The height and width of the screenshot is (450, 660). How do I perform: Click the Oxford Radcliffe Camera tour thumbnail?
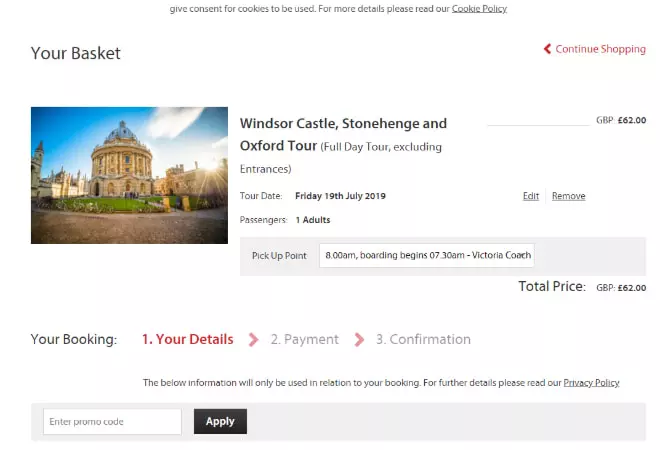(129, 175)
